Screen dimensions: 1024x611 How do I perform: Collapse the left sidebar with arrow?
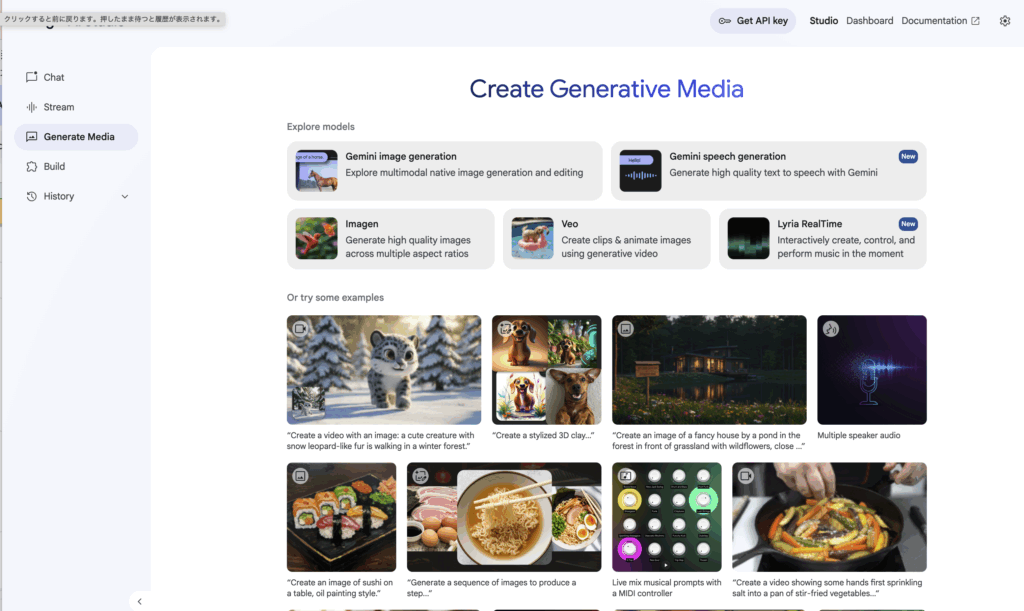coord(139,601)
